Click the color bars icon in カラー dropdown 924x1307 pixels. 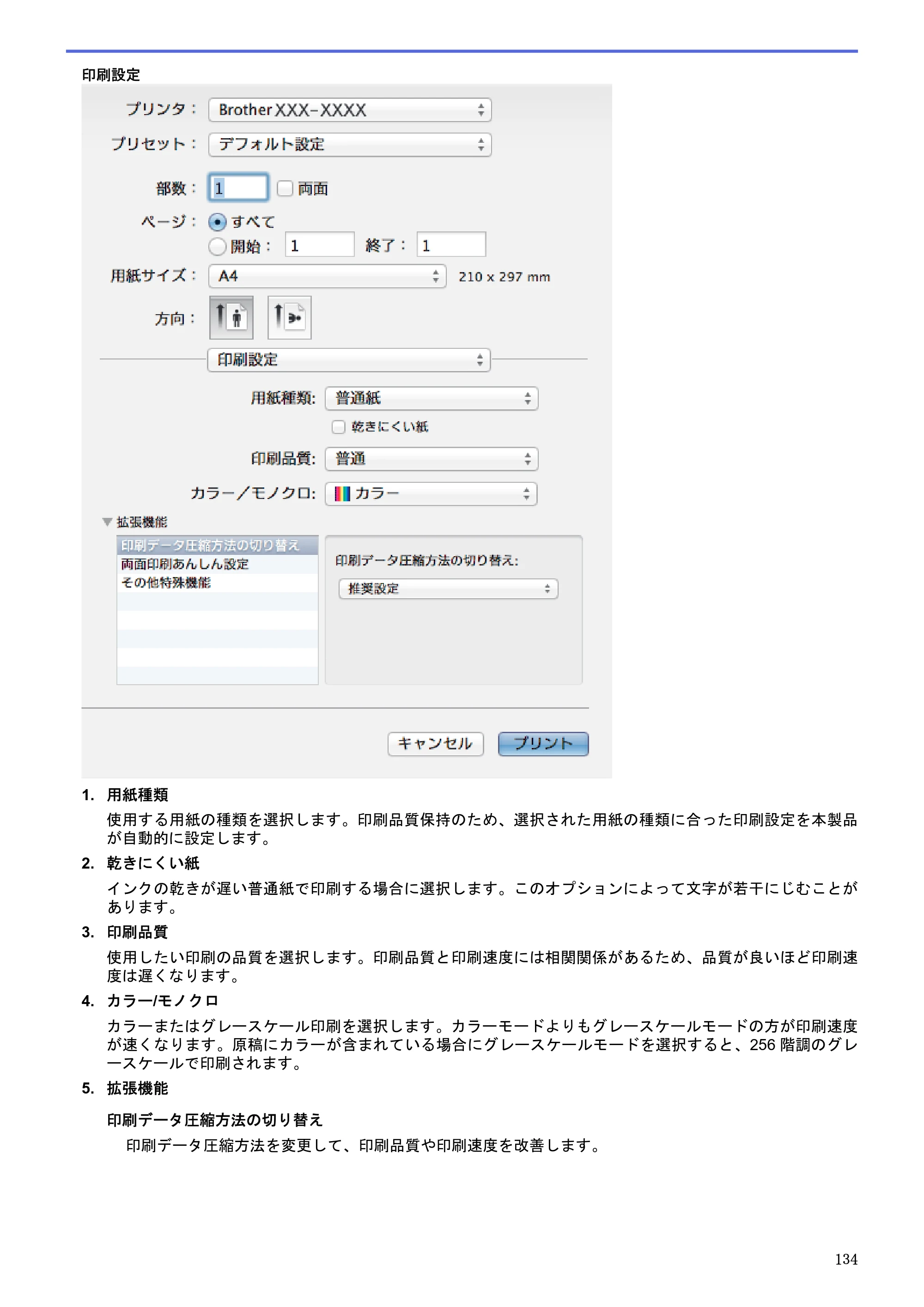tap(342, 493)
